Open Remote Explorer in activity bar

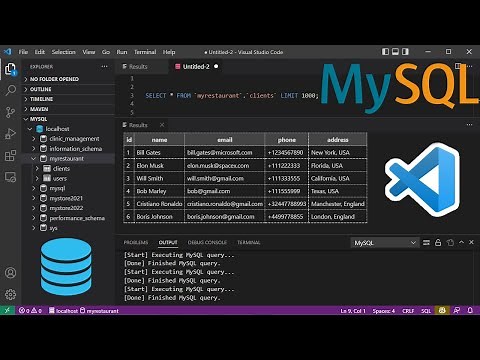pos(10,177)
